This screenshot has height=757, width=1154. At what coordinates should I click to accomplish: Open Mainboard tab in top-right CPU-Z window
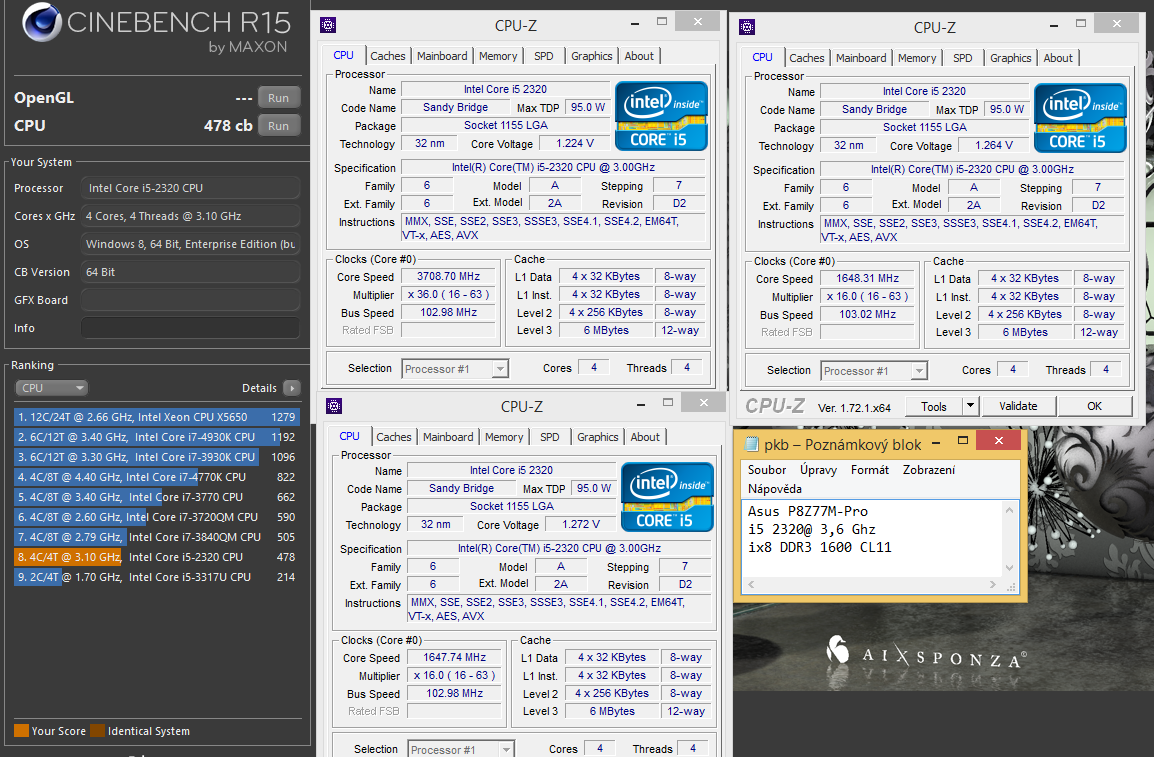[x=861, y=58]
